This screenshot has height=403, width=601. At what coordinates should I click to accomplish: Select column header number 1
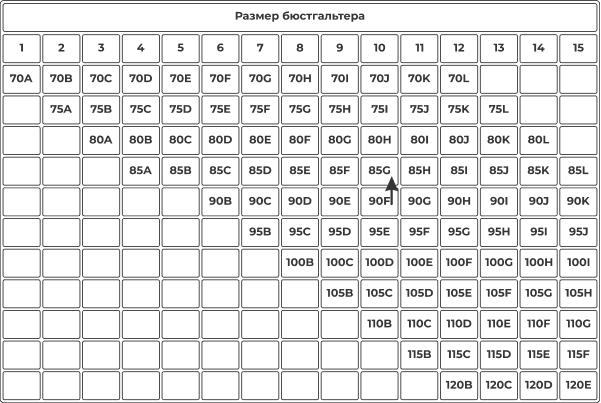click(x=21, y=47)
